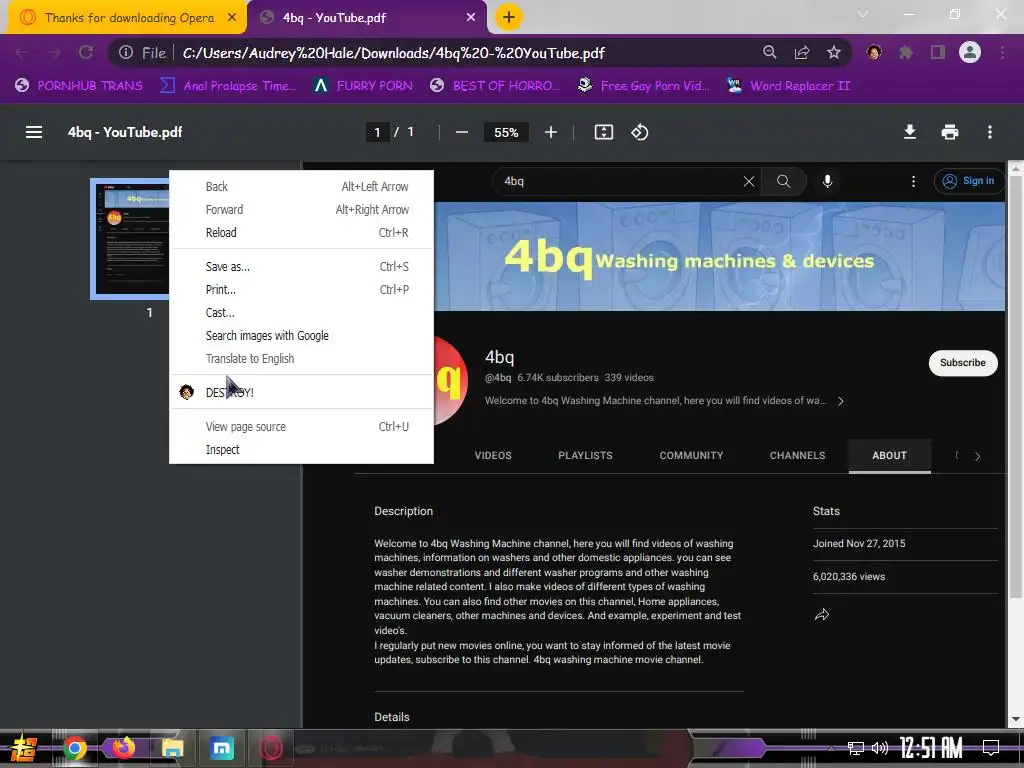Click DESTROY! context menu entry

[301, 392]
